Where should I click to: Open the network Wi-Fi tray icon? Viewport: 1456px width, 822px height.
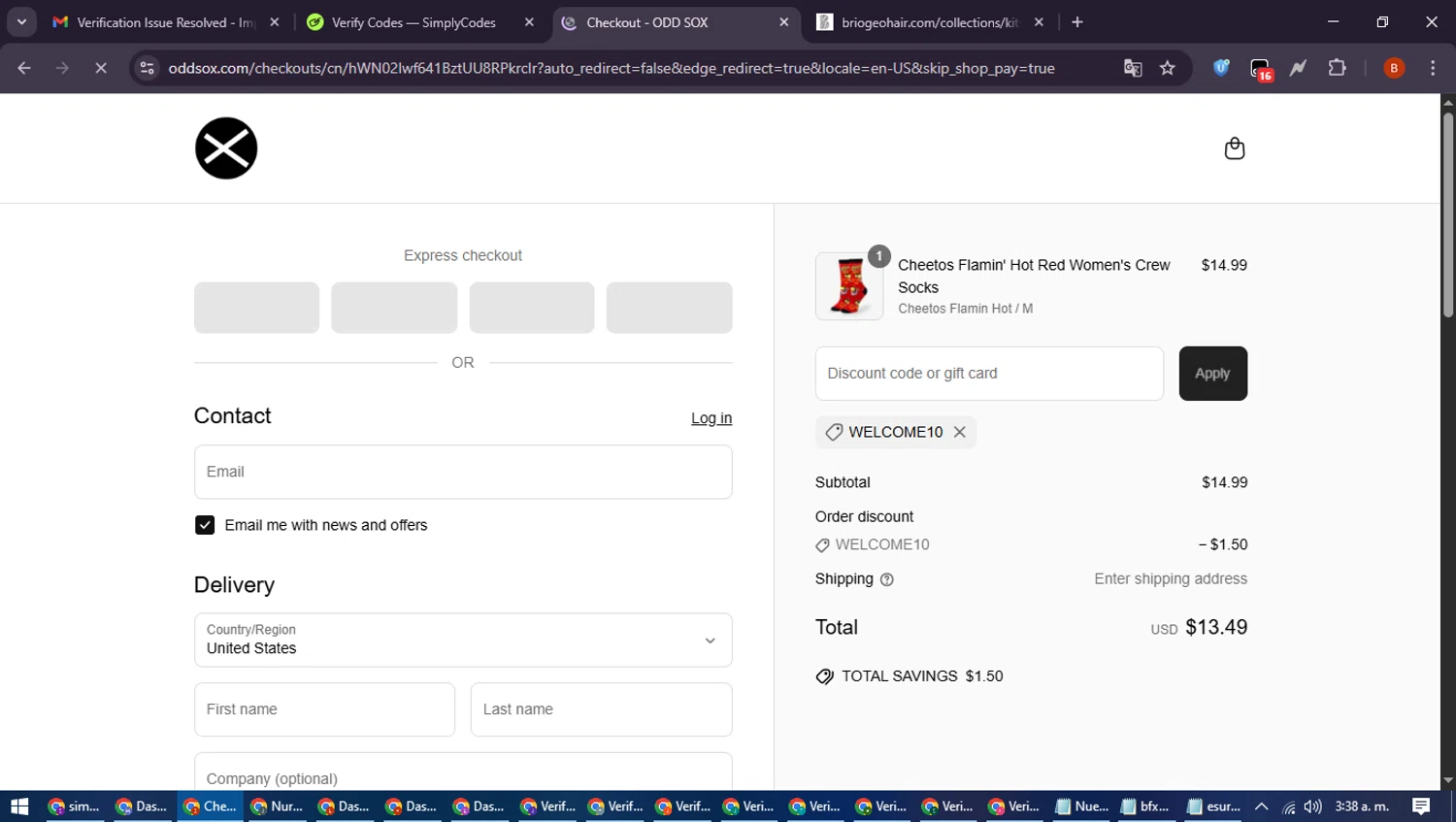[1289, 806]
